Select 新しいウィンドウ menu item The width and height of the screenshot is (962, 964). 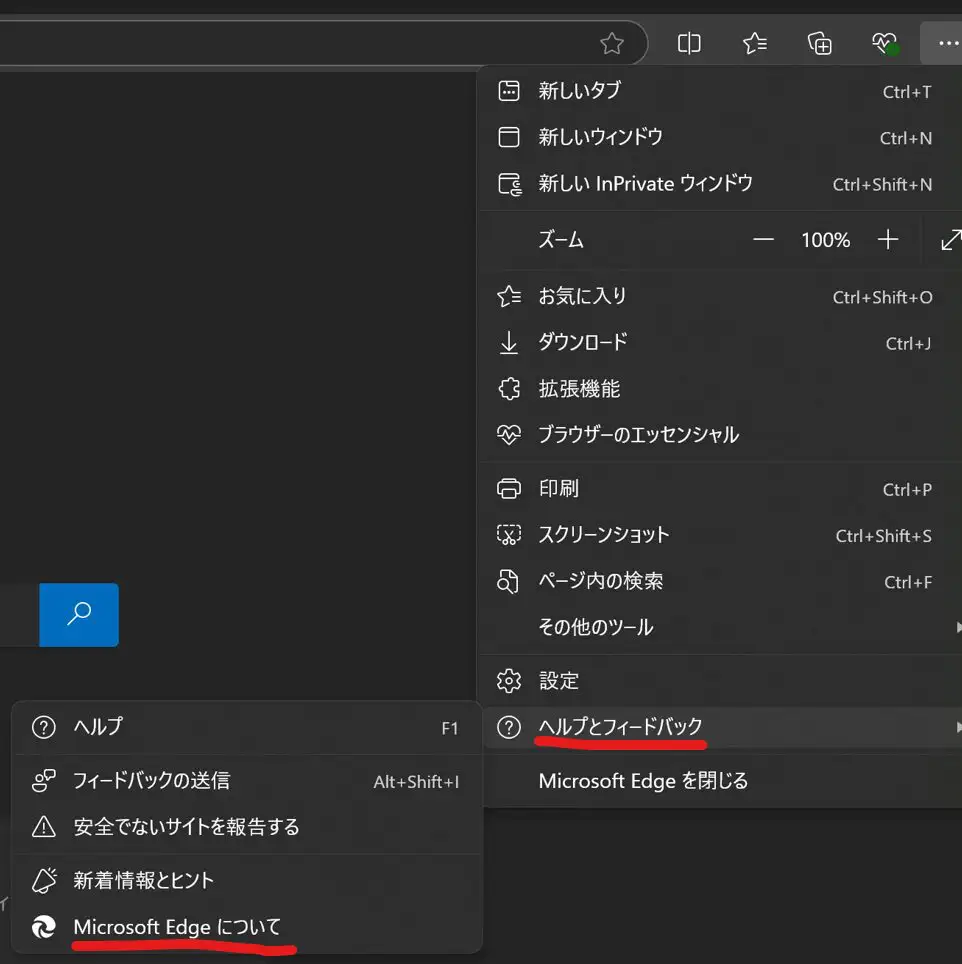click(719, 137)
